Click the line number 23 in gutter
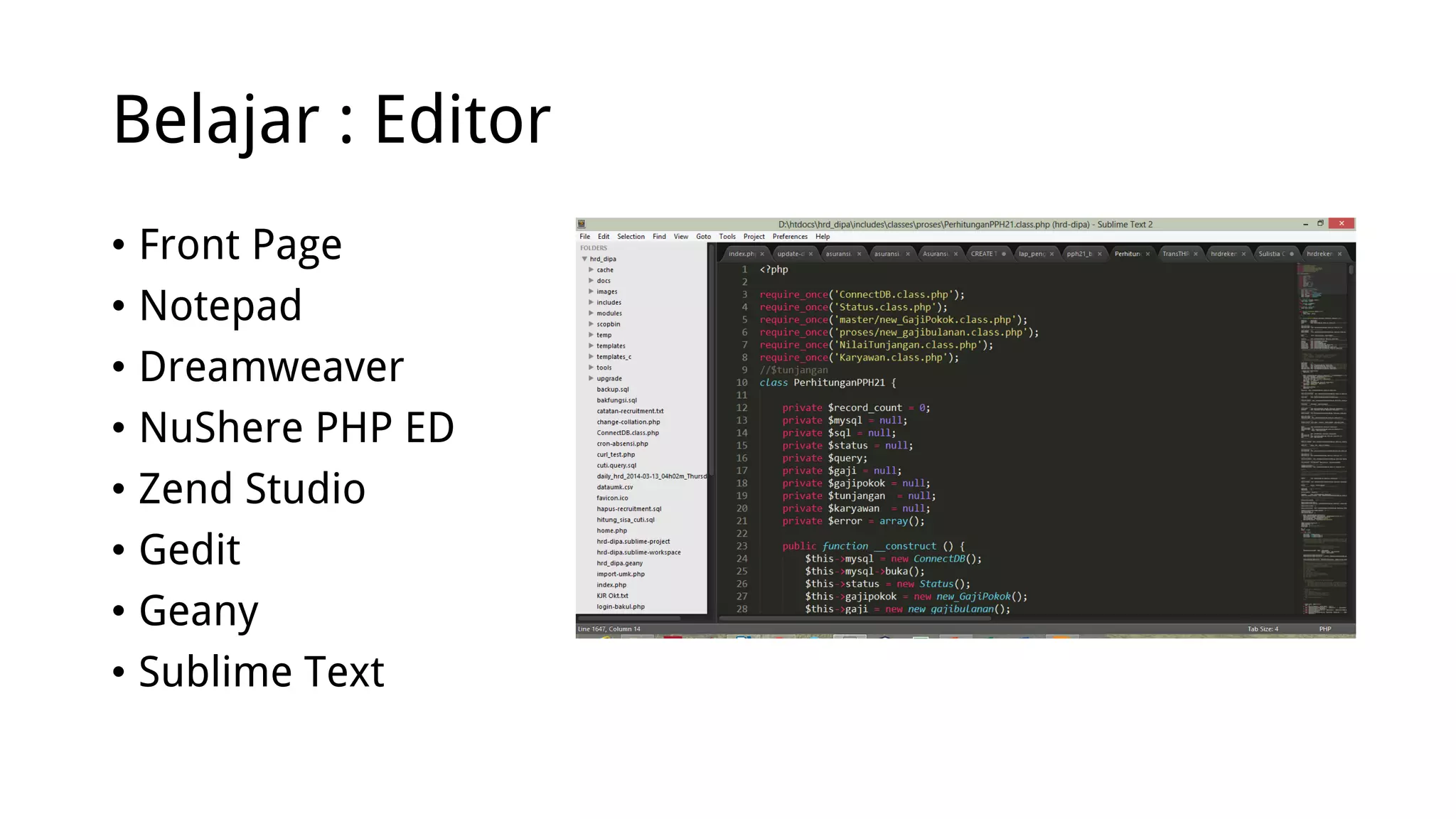The height and width of the screenshot is (819, 1456). click(x=742, y=546)
